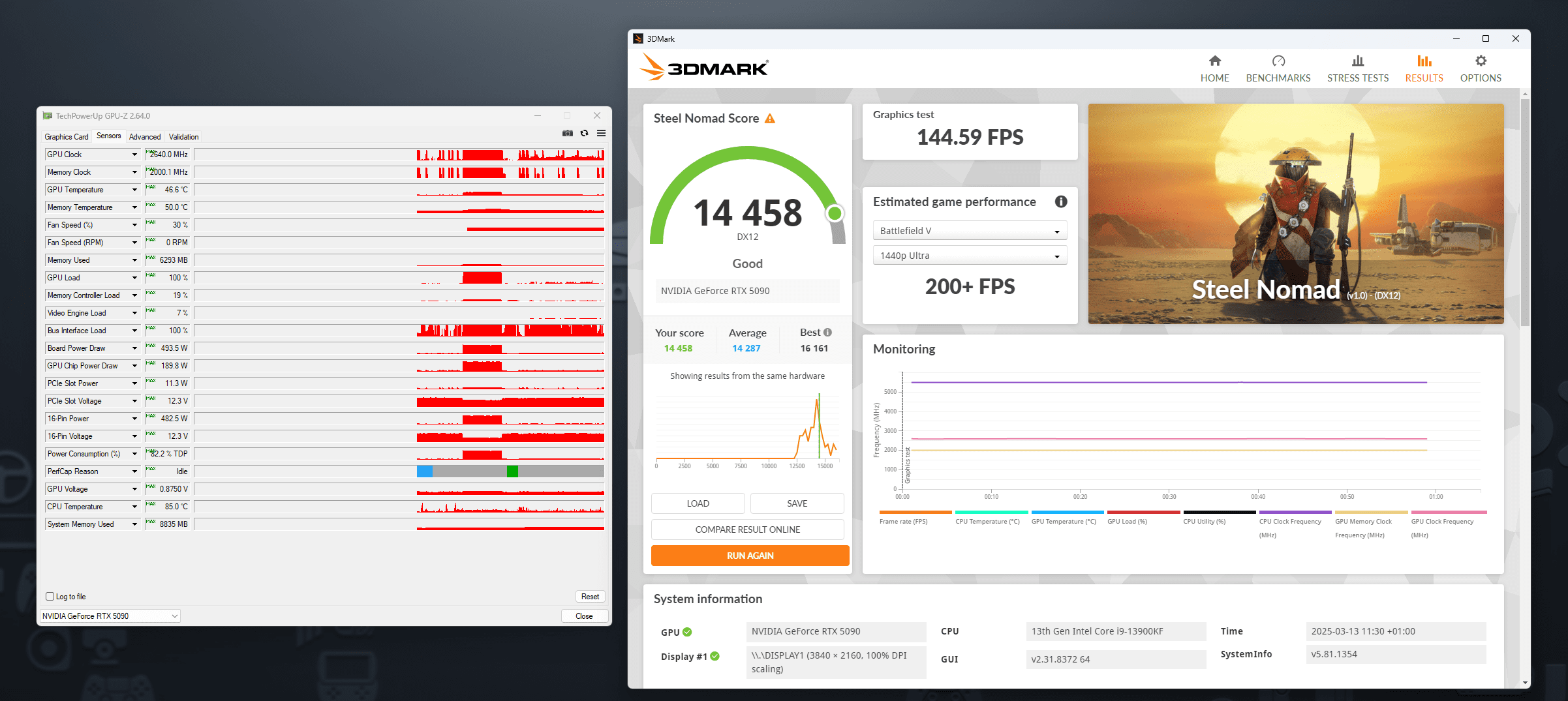1568x701 pixels.
Task: Click the info icon beside Estimated game performance
Action: (x=1061, y=202)
